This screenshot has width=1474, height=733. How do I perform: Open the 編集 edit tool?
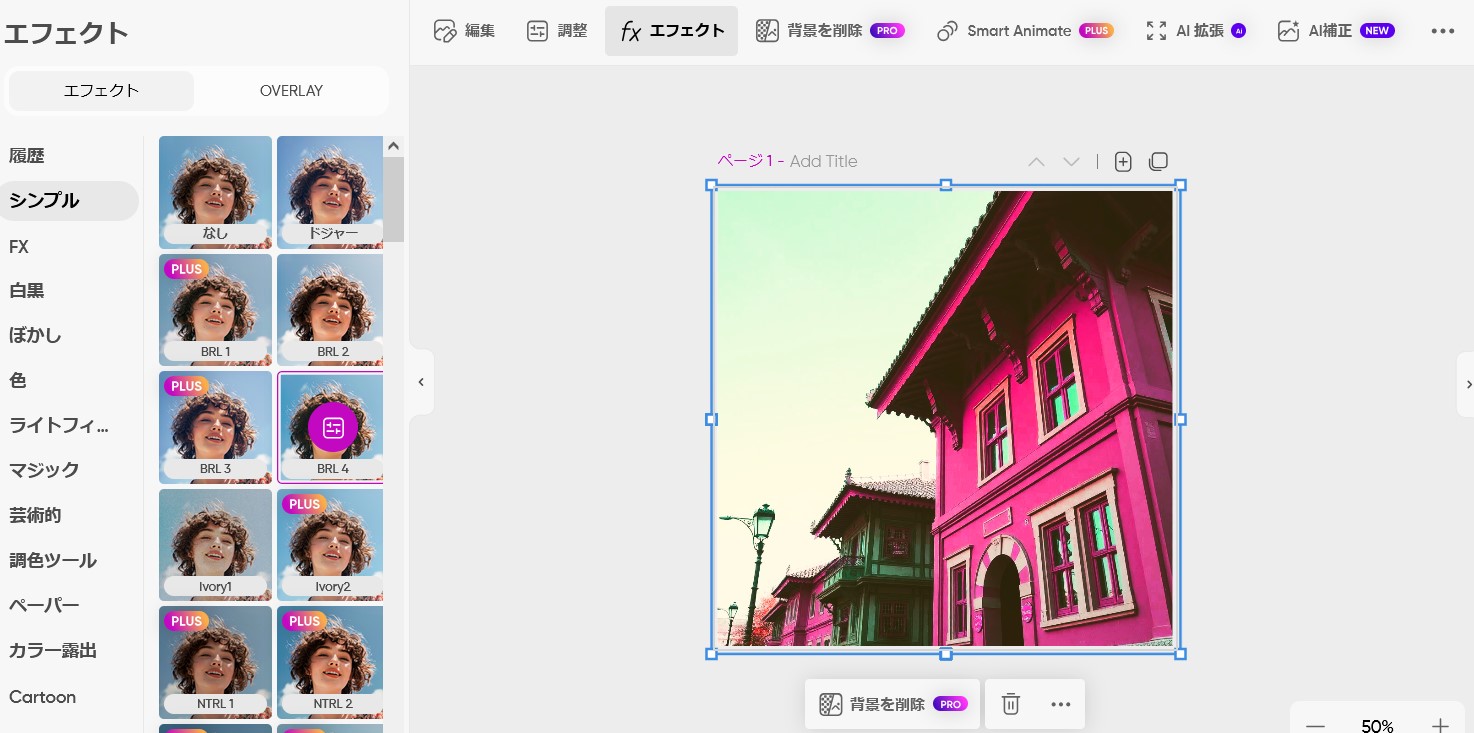click(x=464, y=31)
